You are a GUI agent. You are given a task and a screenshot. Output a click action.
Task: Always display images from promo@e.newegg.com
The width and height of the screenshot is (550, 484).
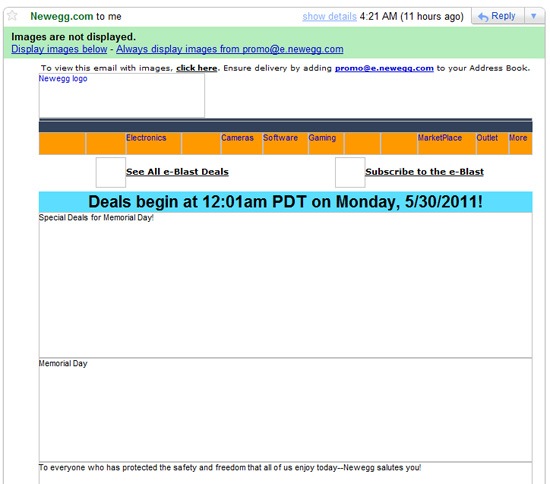(x=230, y=49)
